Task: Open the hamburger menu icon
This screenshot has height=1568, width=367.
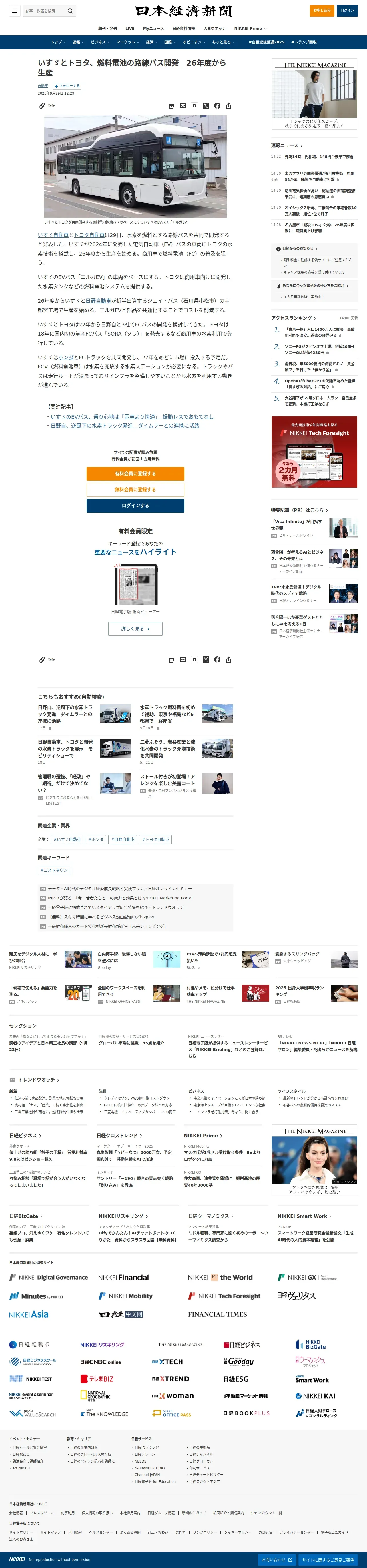Action: [x=15, y=10]
